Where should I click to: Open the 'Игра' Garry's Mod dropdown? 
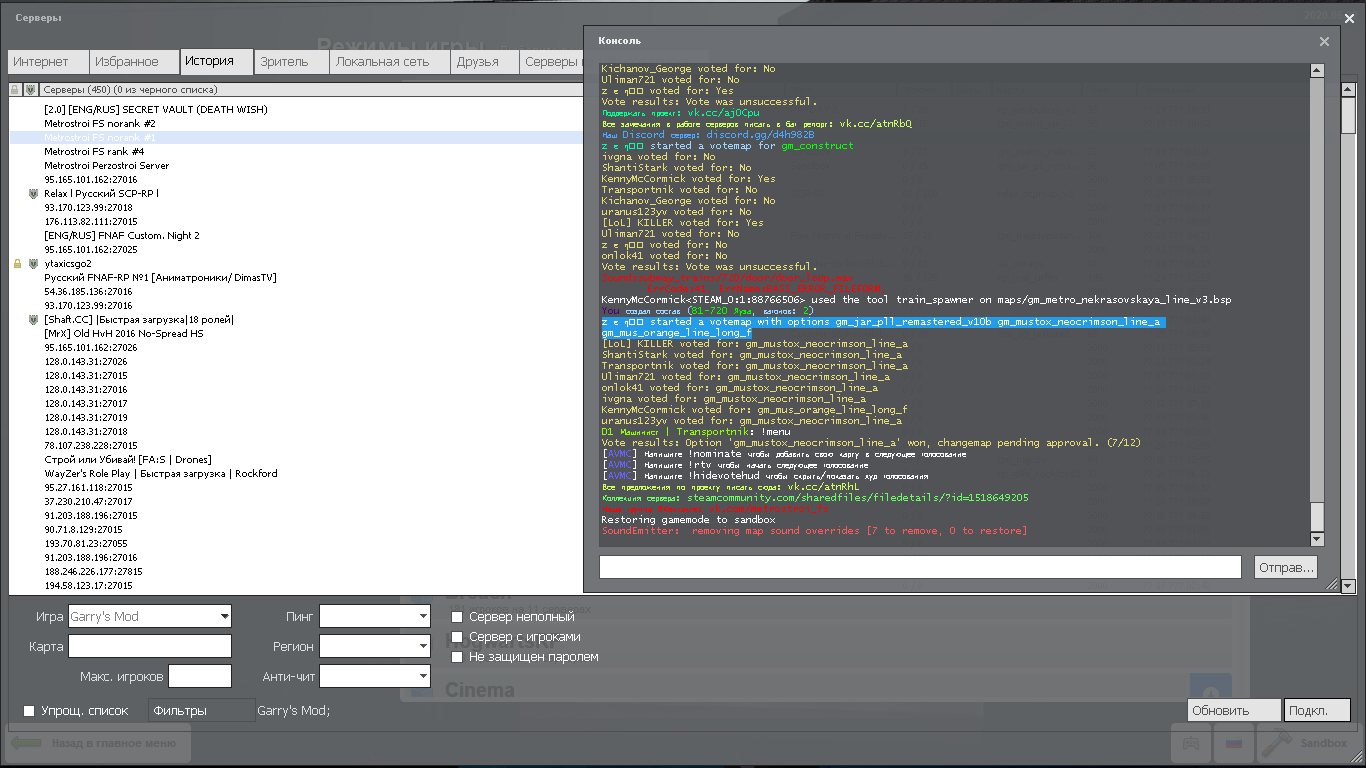(224, 617)
